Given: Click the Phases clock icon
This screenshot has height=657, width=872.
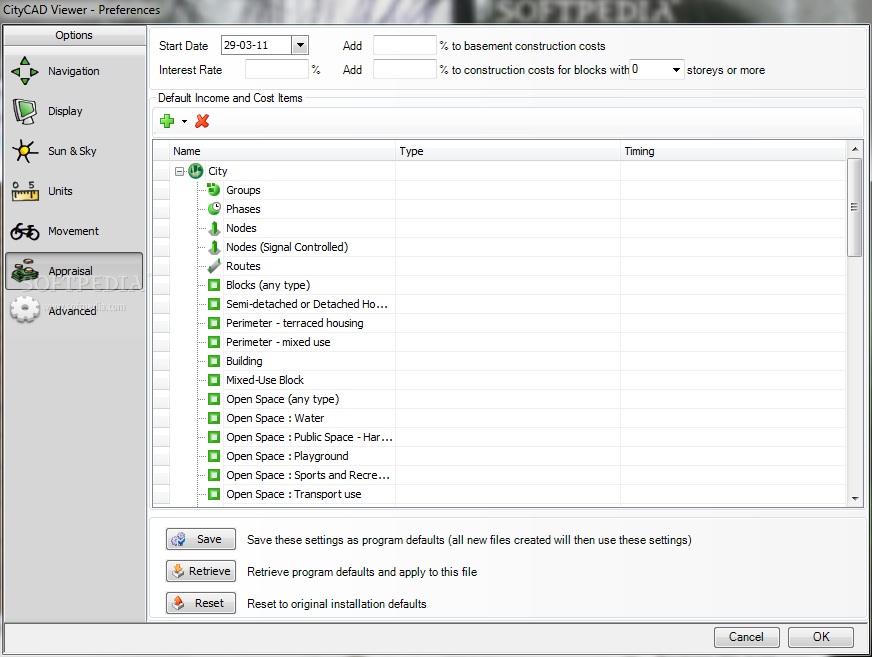Looking at the screenshot, I should pyautogui.click(x=214, y=209).
